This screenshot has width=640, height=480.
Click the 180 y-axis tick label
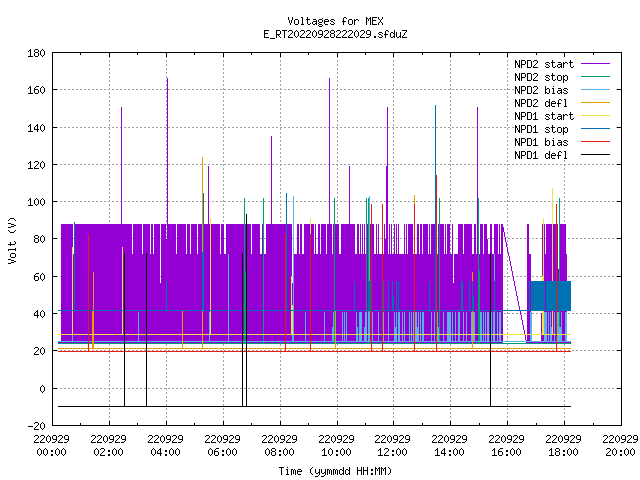click(36, 53)
